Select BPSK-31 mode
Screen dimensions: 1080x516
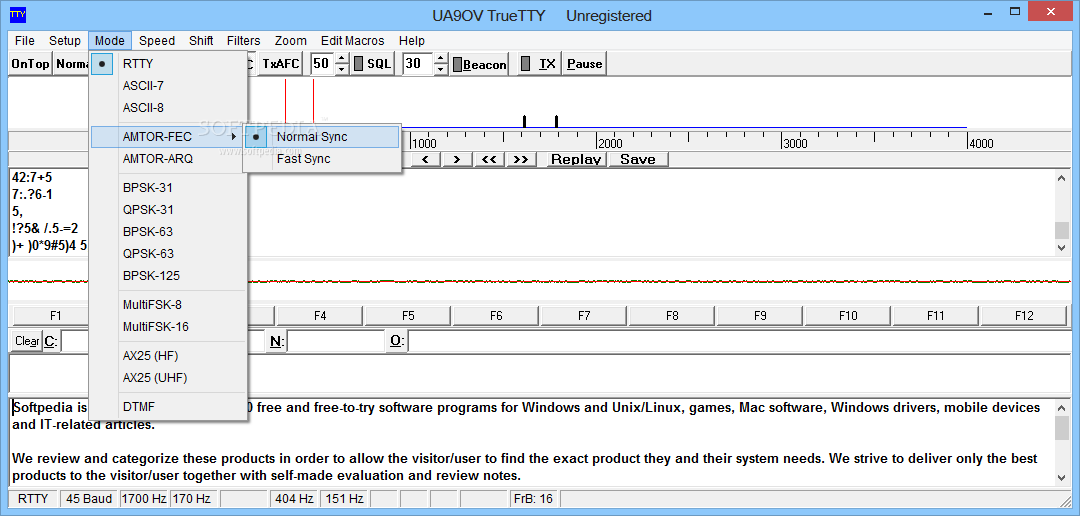click(168, 187)
